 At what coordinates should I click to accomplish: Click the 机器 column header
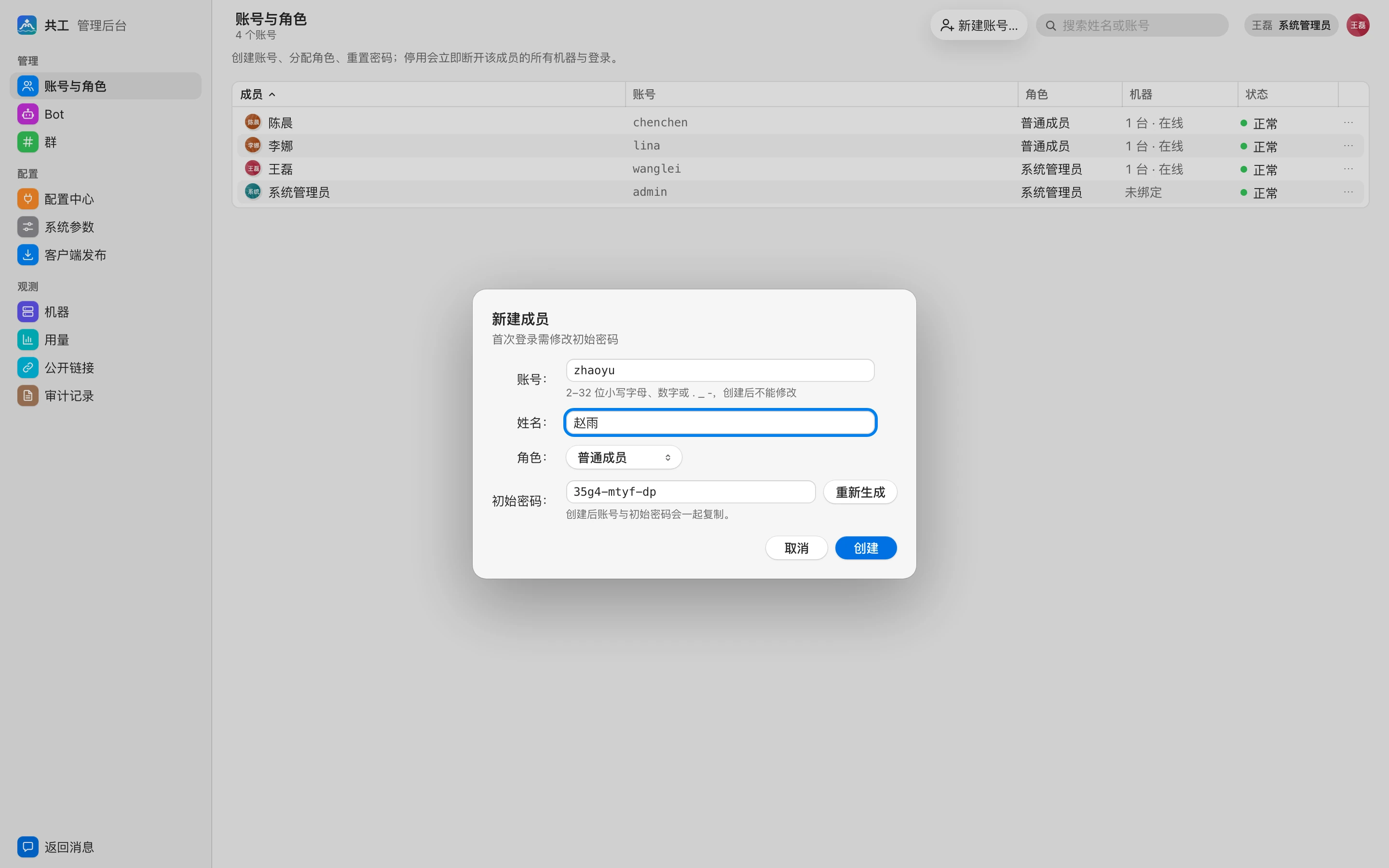(x=1180, y=94)
